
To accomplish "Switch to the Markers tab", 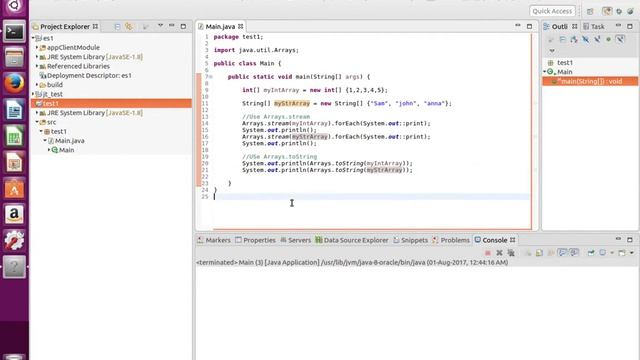I will coord(214,240).
